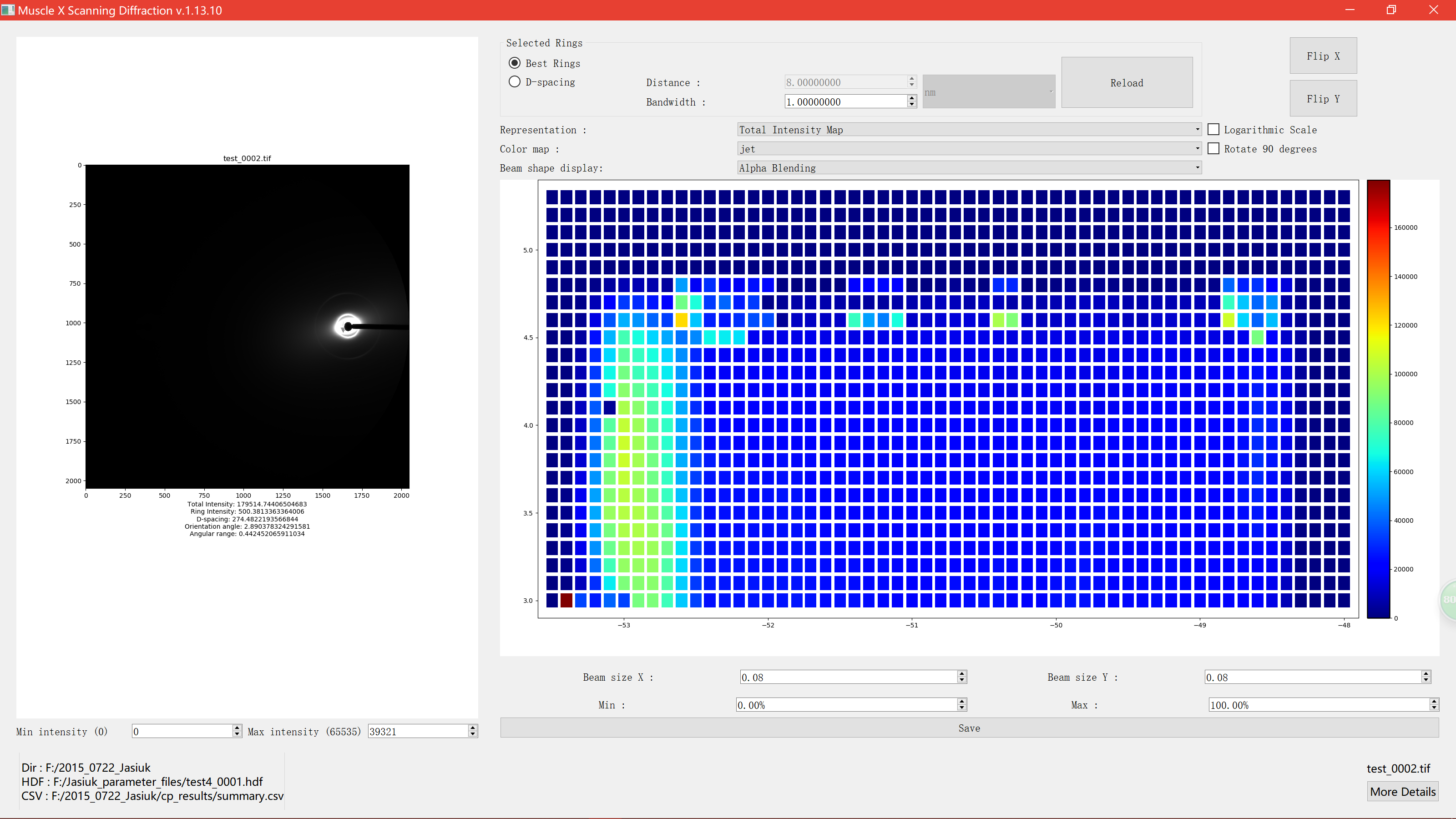Select the Best Rings radio button
1456x819 pixels.
pos(514,63)
